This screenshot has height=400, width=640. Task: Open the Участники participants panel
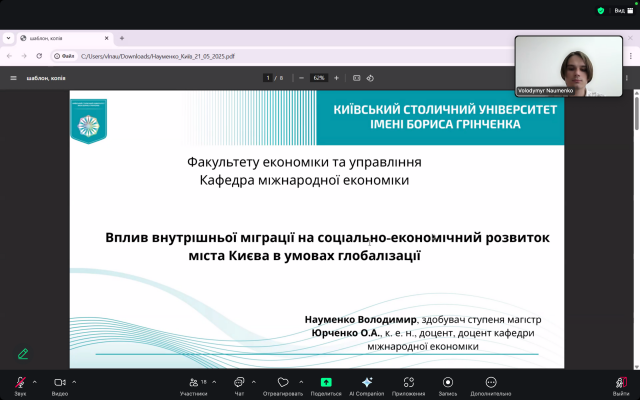[x=194, y=383]
